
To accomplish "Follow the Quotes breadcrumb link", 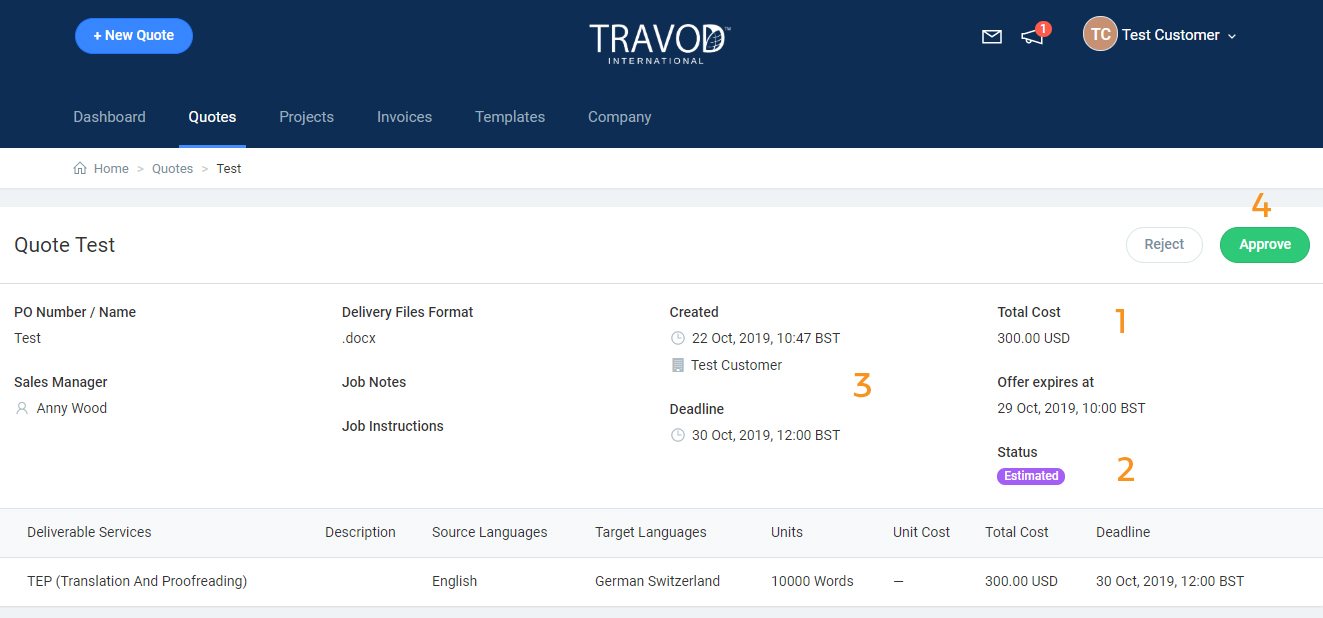I will coord(172,169).
